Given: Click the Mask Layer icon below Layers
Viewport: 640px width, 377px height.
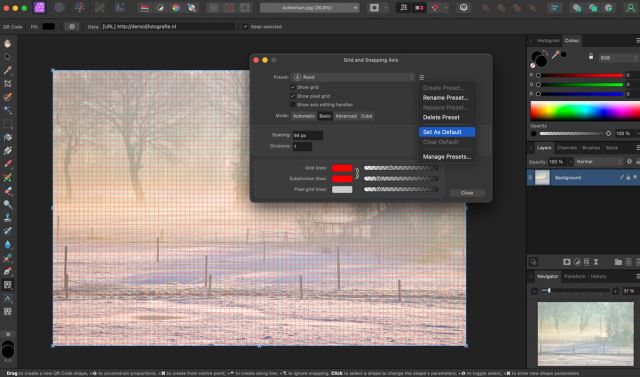Looking at the screenshot, I should pyautogui.click(x=567, y=262).
